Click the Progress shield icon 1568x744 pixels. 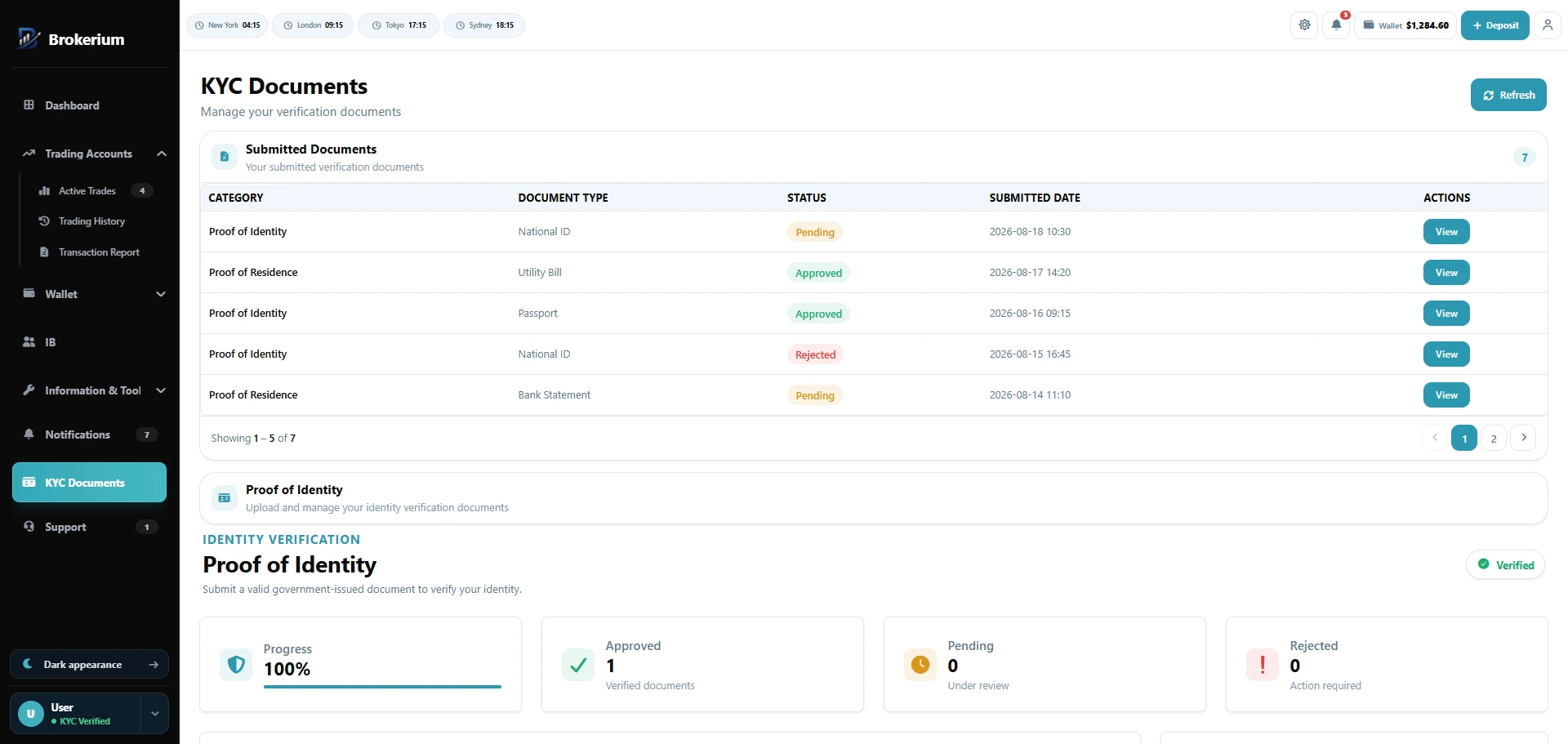click(x=236, y=665)
